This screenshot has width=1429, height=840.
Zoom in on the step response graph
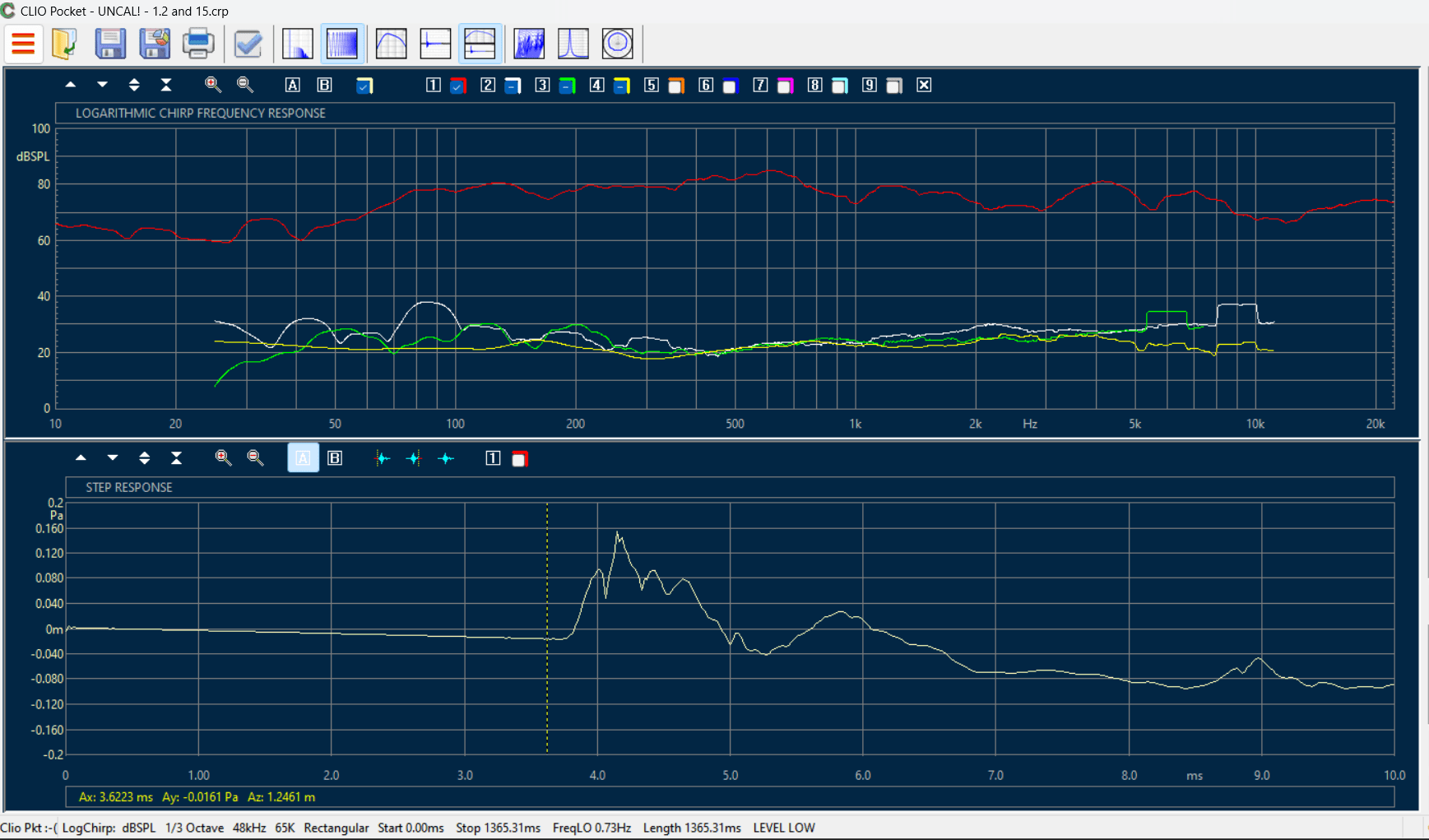[x=223, y=458]
